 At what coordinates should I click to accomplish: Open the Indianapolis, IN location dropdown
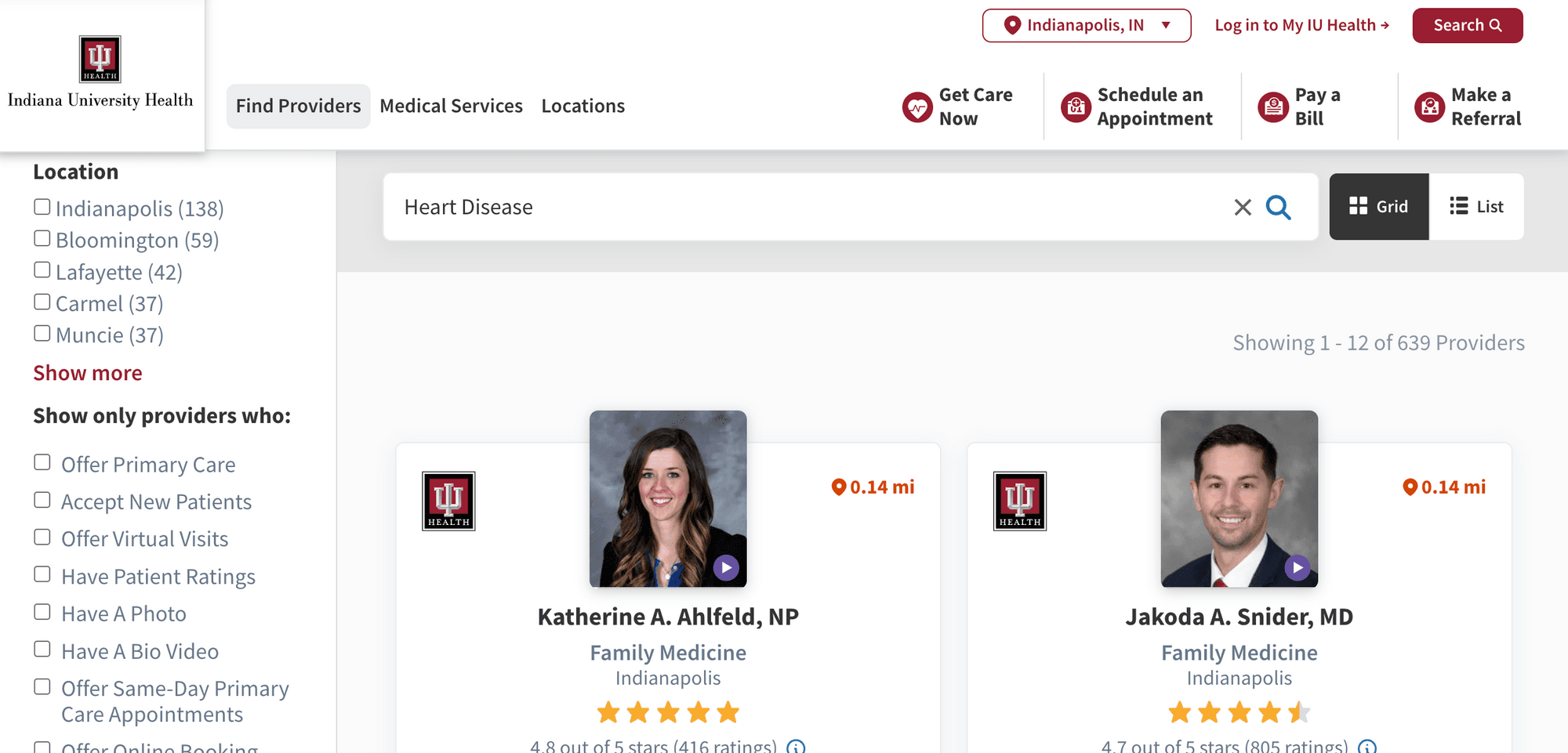(x=1086, y=26)
